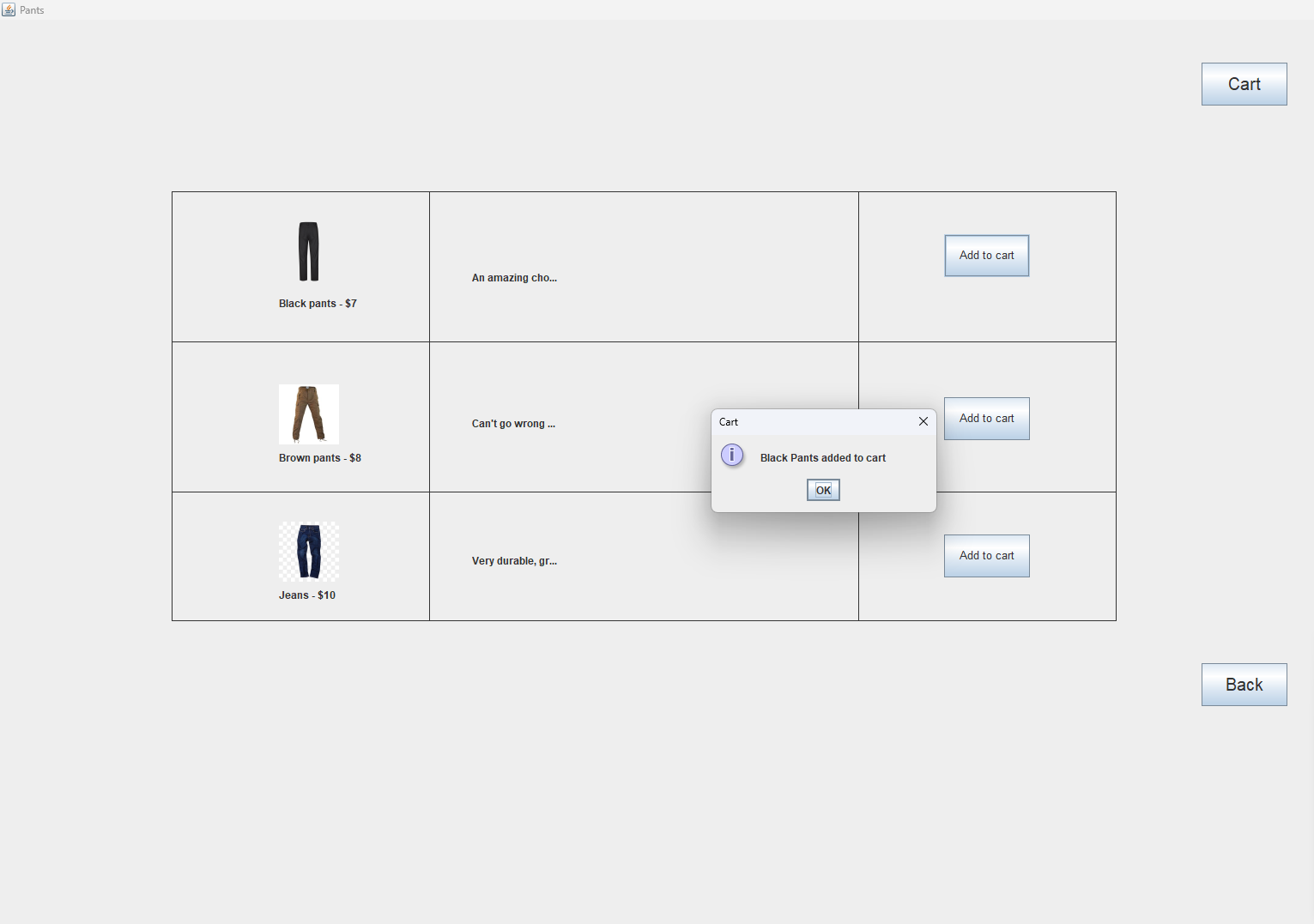
Task: Click the Java icon in the Pants title bar
Action: (x=9, y=9)
